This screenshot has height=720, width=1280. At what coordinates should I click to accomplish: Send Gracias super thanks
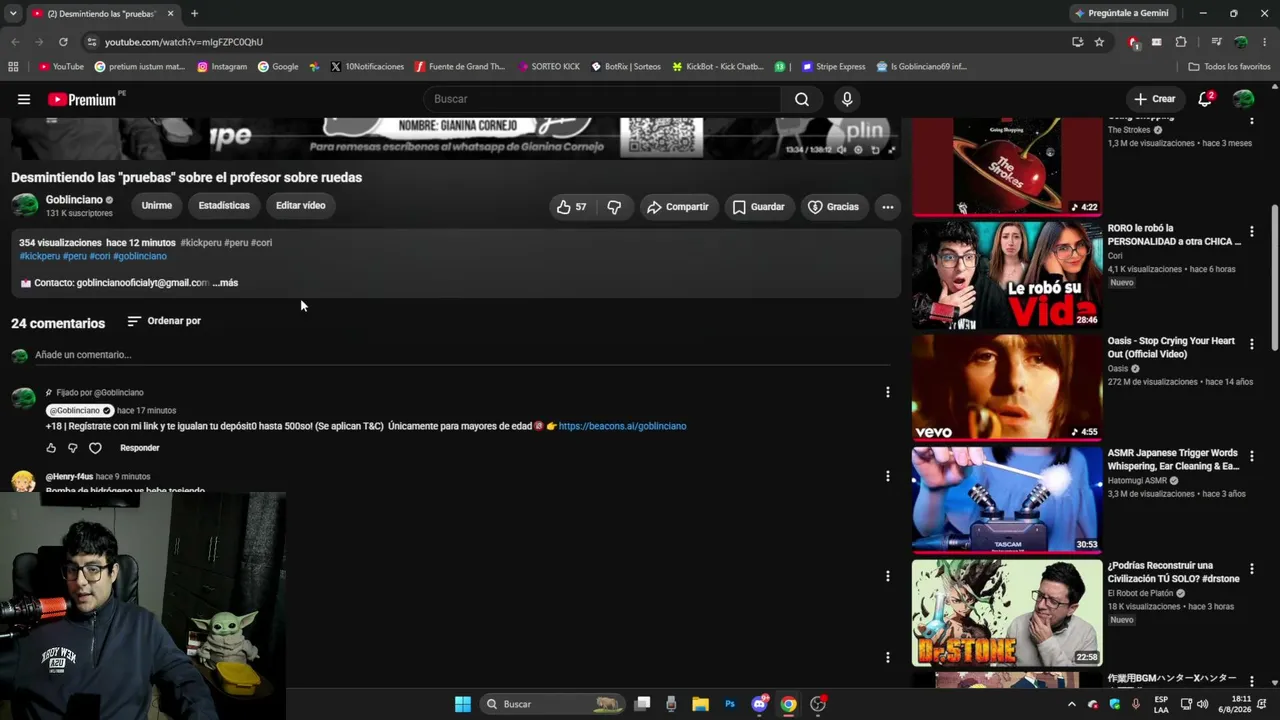tap(834, 207)
